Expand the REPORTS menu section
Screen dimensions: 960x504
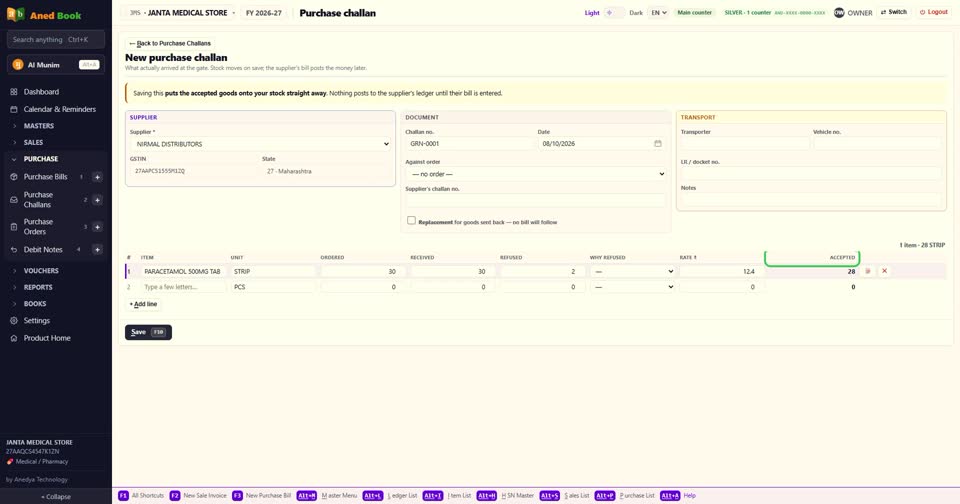[x=38, y=287]
